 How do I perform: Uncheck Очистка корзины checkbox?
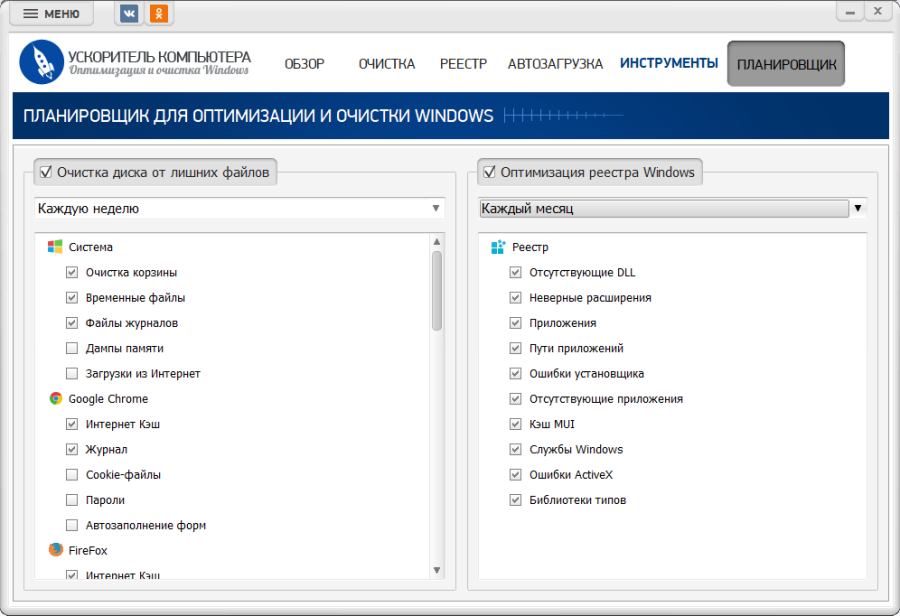click(72, 272)
